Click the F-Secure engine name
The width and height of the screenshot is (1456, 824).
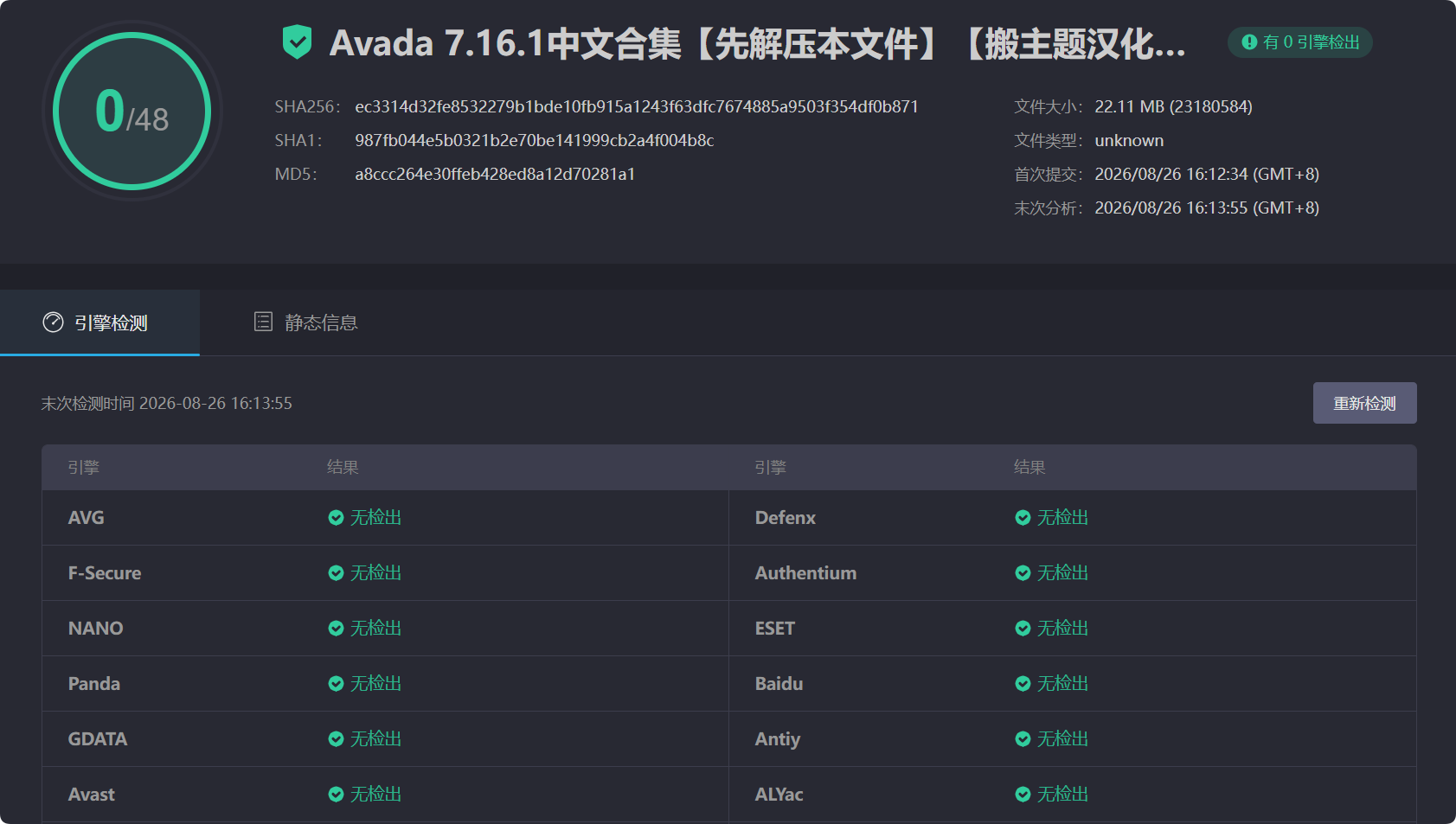105,573
